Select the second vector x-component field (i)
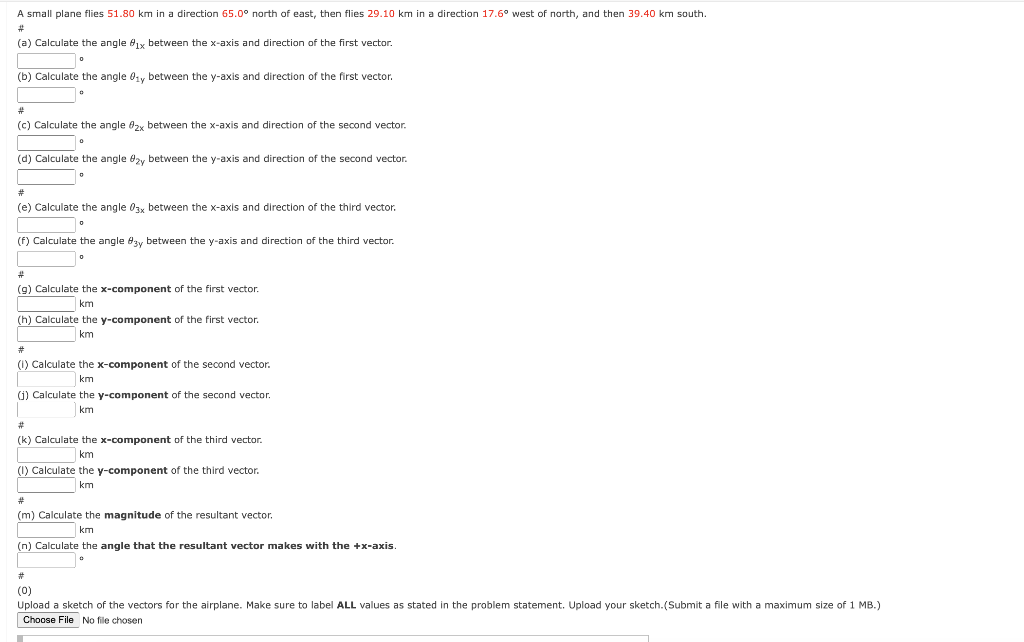 pos(46,379)
